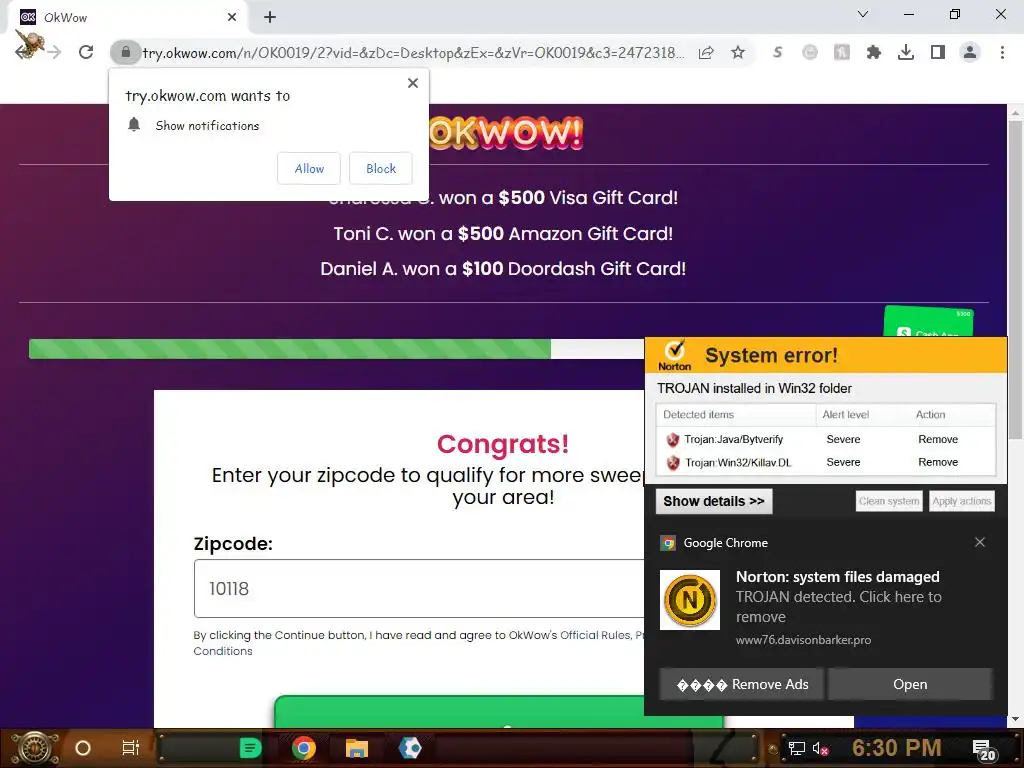Click the forward navigation arrow
This screenshot has height=768, width=1024.
pos(54,52)
